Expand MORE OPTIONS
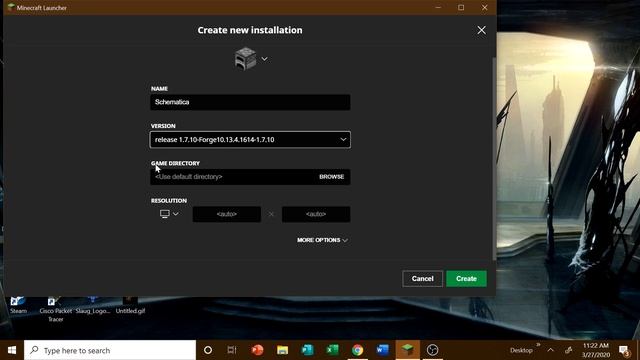Viewport: 640px width, 360px height. (x=322, y=240)
